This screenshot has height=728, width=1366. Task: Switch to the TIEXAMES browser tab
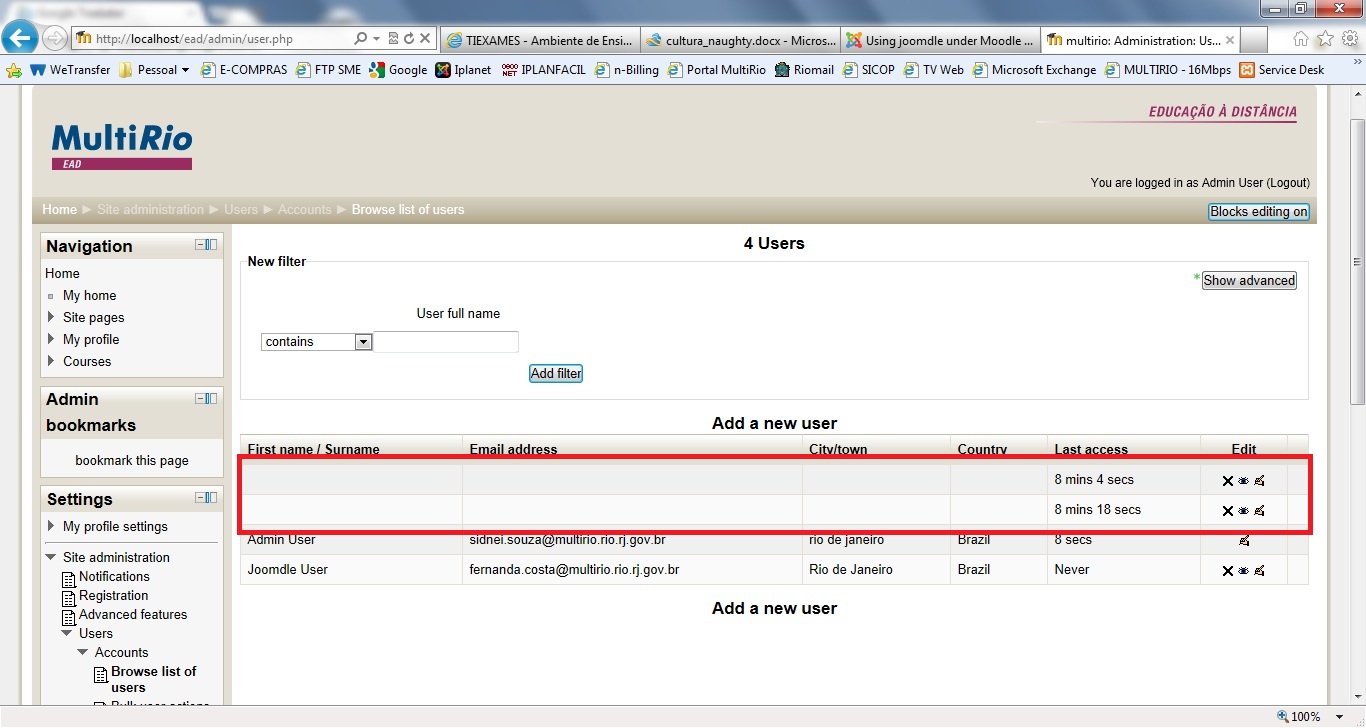(538, 41)
